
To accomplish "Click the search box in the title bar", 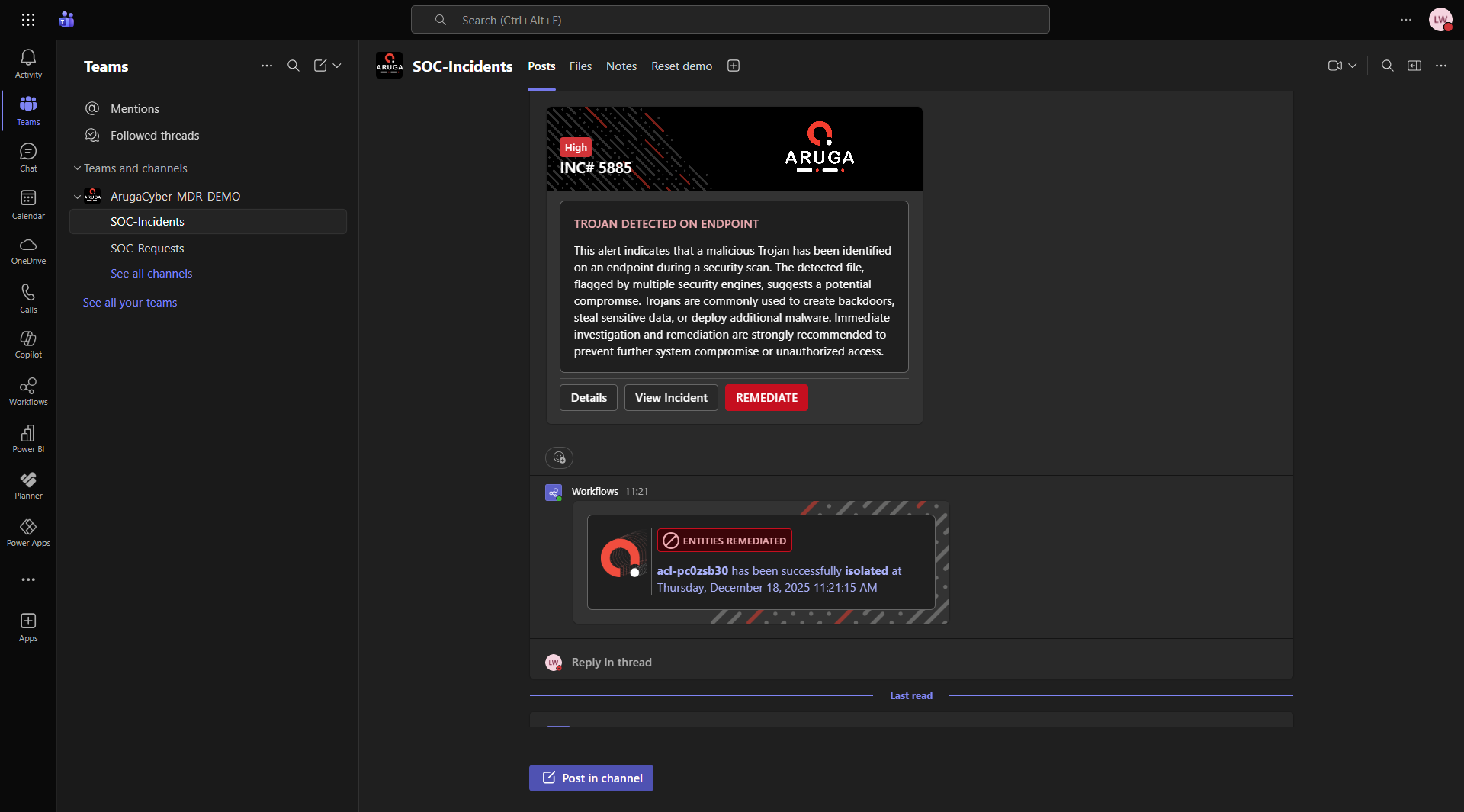I will 730,20.
